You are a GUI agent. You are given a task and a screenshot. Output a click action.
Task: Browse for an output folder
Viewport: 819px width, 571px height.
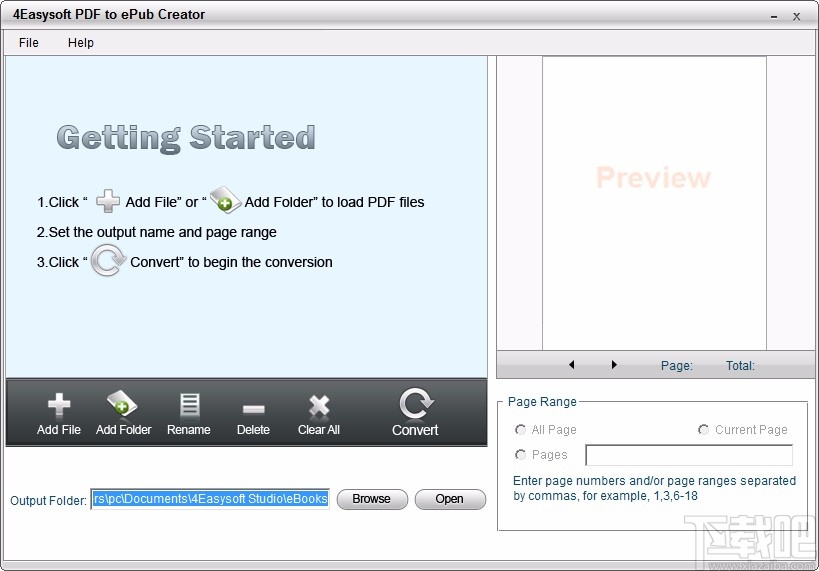[372, 499]
